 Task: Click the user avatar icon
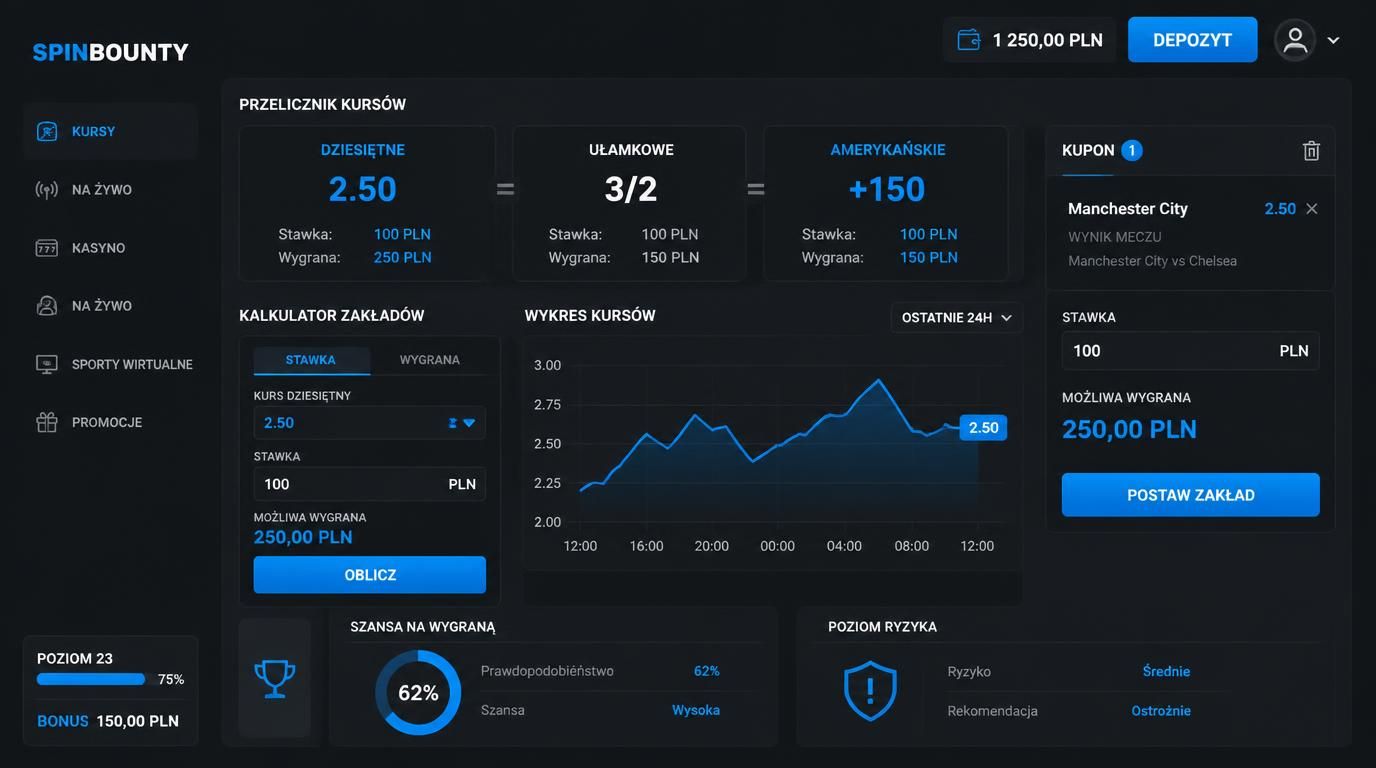coord(1295,40)
